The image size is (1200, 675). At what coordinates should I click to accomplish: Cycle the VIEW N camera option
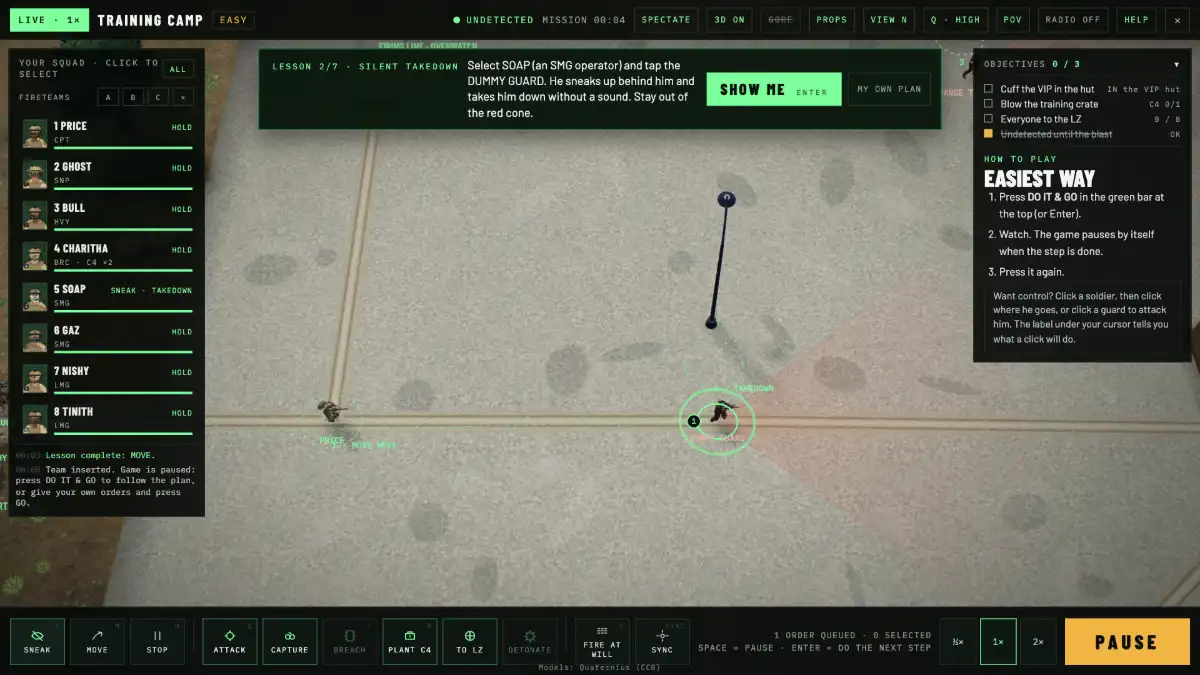click(889, 20)
